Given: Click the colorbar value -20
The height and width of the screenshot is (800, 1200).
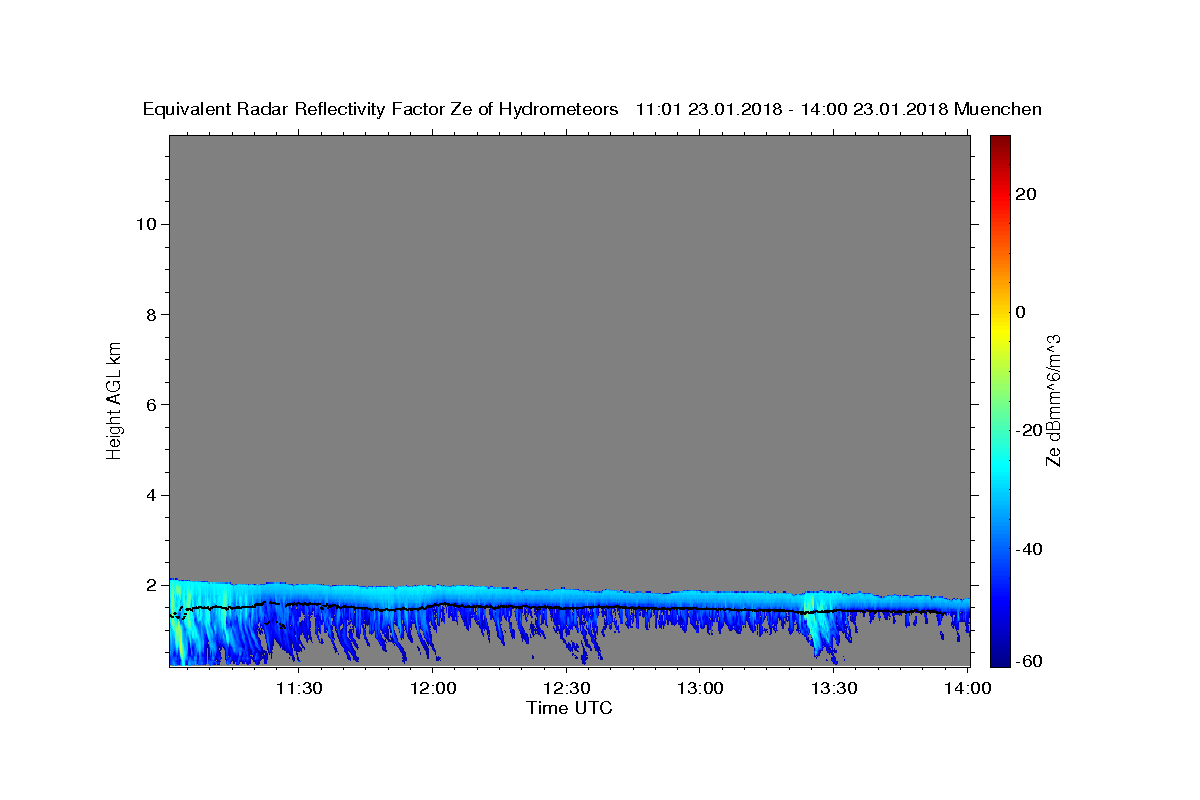Looking at the screenshot, I should (1028, 430).
